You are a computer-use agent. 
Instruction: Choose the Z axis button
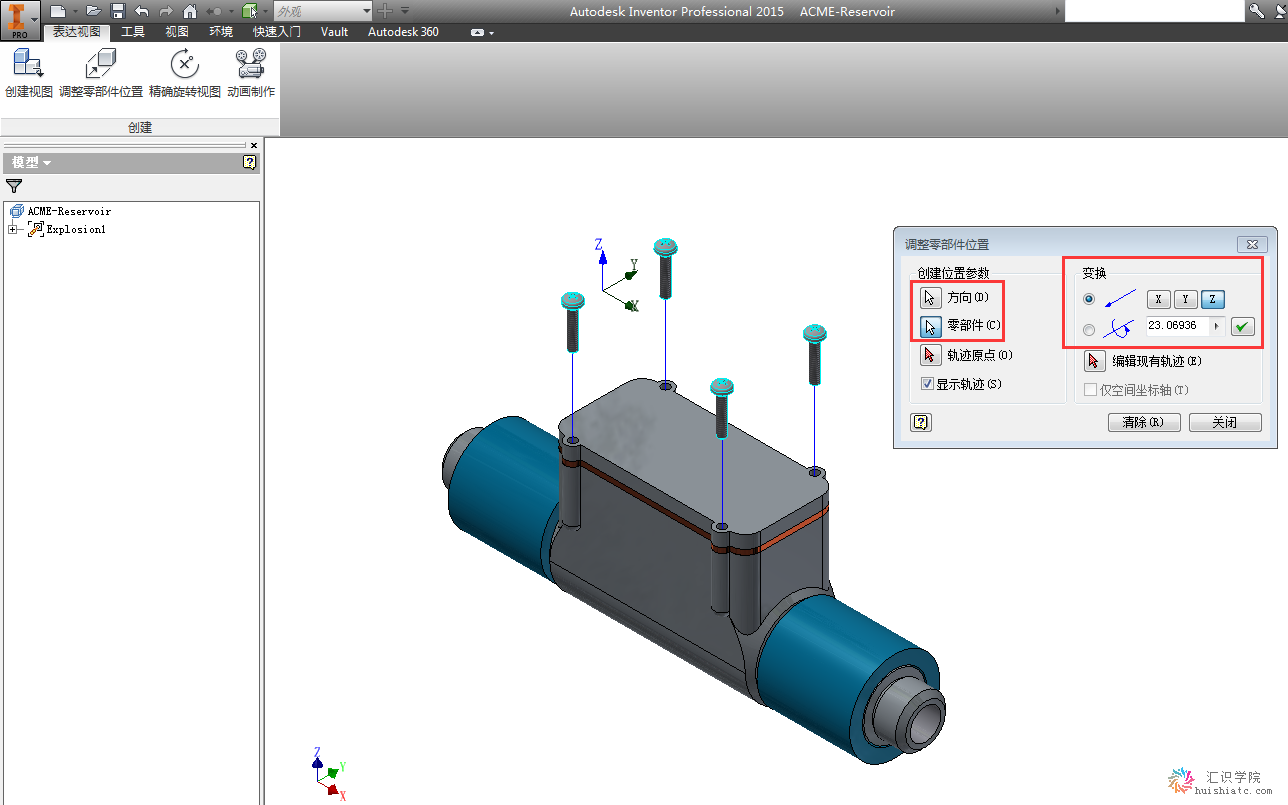(x=1213, y=299)
